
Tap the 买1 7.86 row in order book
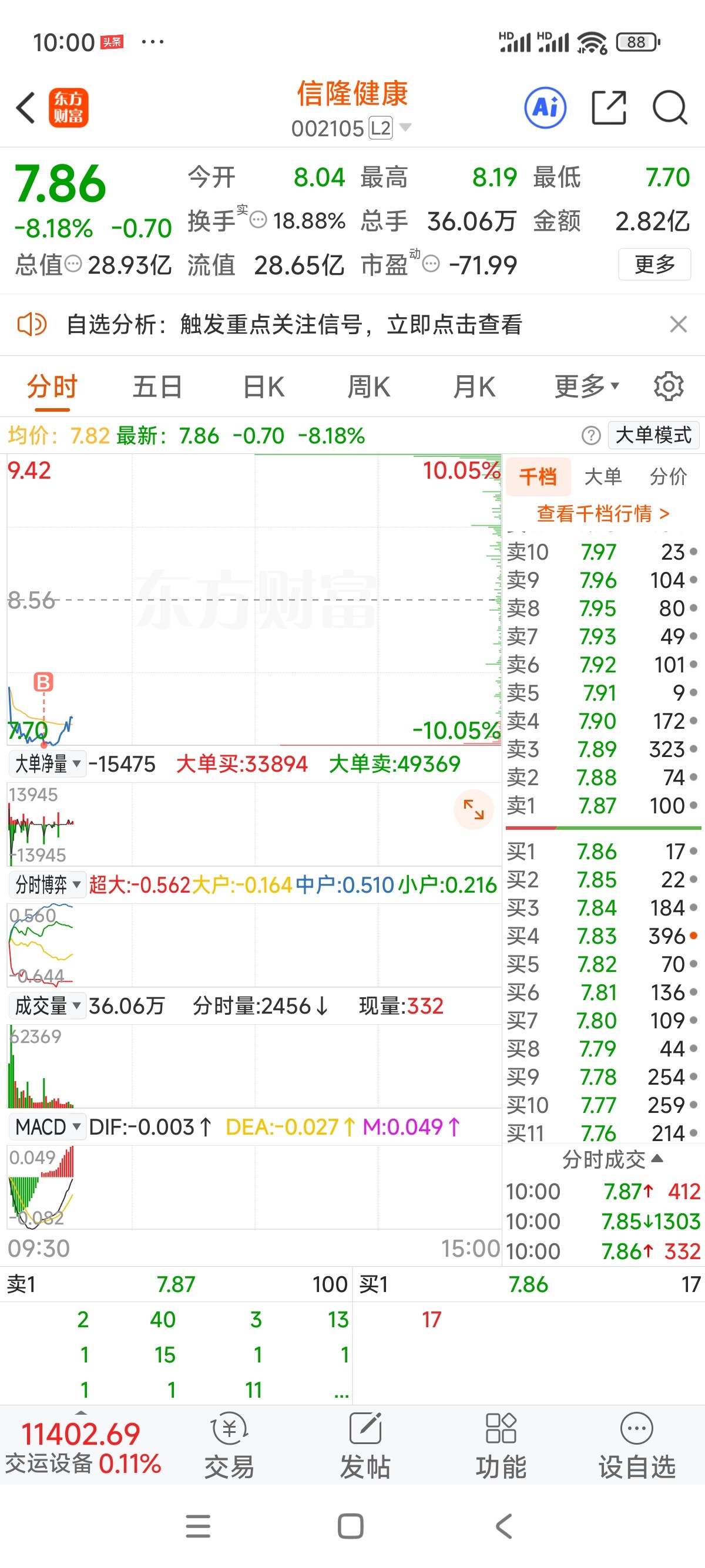[603, 851]
